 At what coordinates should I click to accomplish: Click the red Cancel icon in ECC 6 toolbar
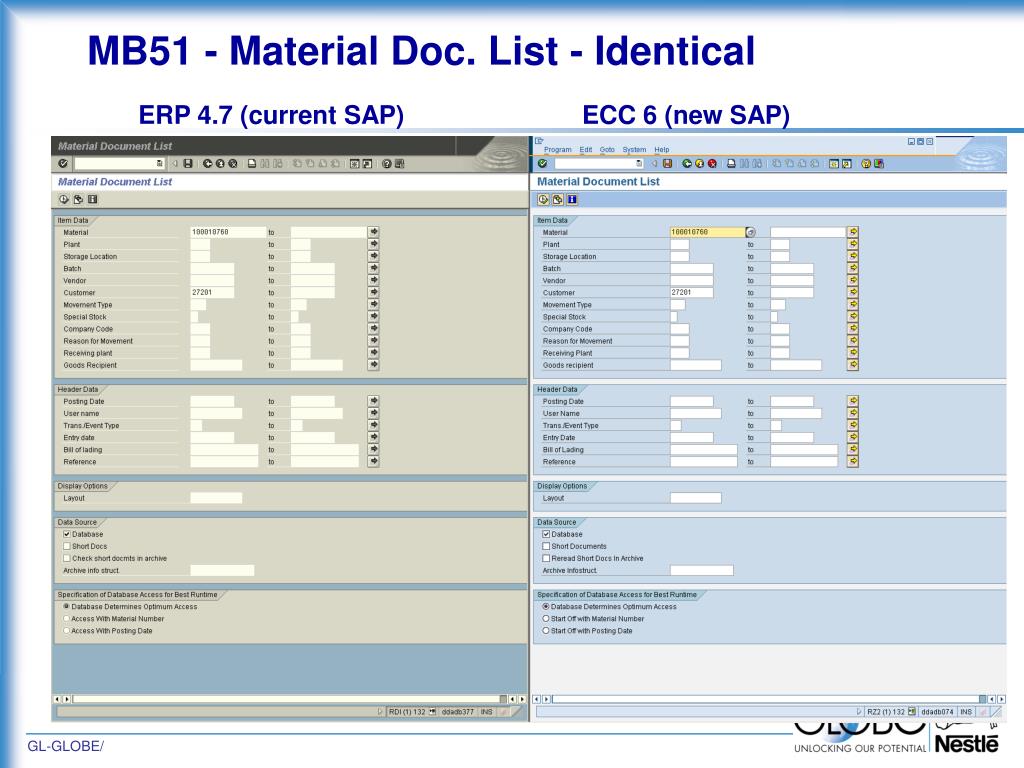click(712, 164)
